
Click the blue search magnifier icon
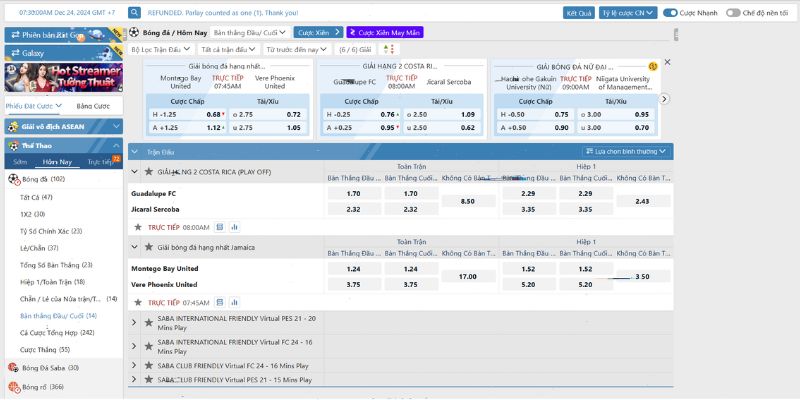click(x=134, y=13)
